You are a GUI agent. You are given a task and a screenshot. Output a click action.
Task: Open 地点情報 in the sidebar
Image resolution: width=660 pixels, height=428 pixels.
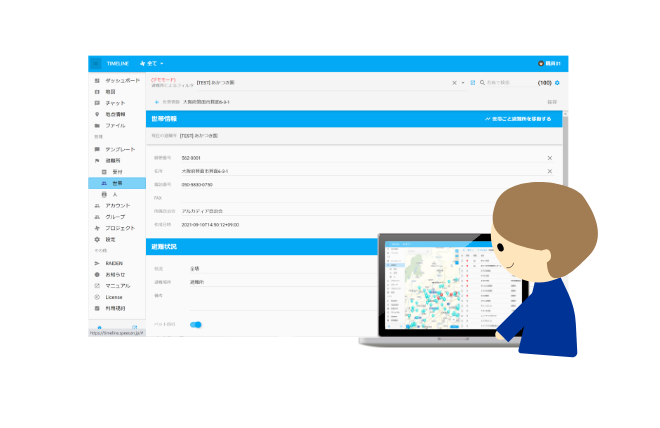[x=117, y=114]
